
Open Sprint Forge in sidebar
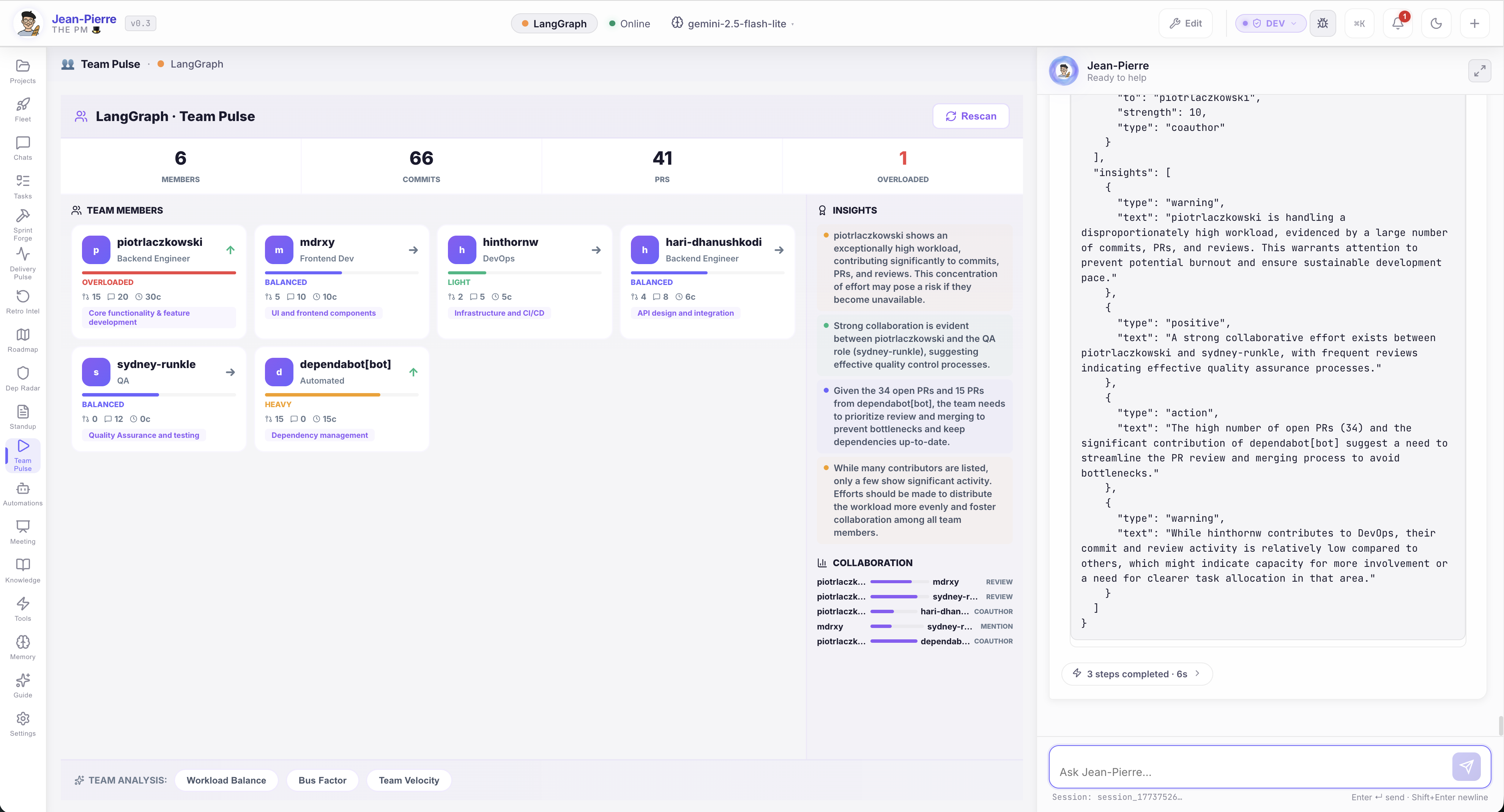23,225
